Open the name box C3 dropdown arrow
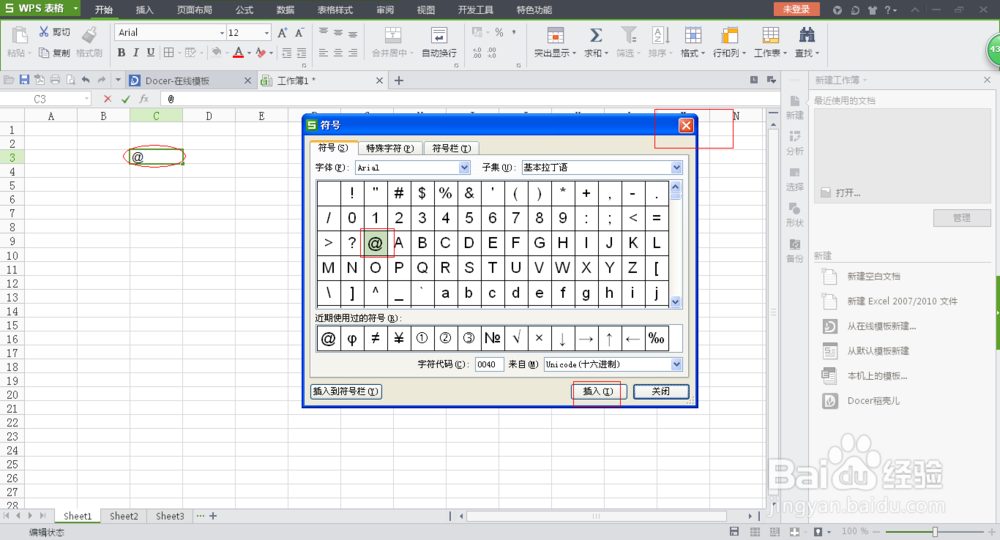1000x540 pixels. [x=87, y=99]
